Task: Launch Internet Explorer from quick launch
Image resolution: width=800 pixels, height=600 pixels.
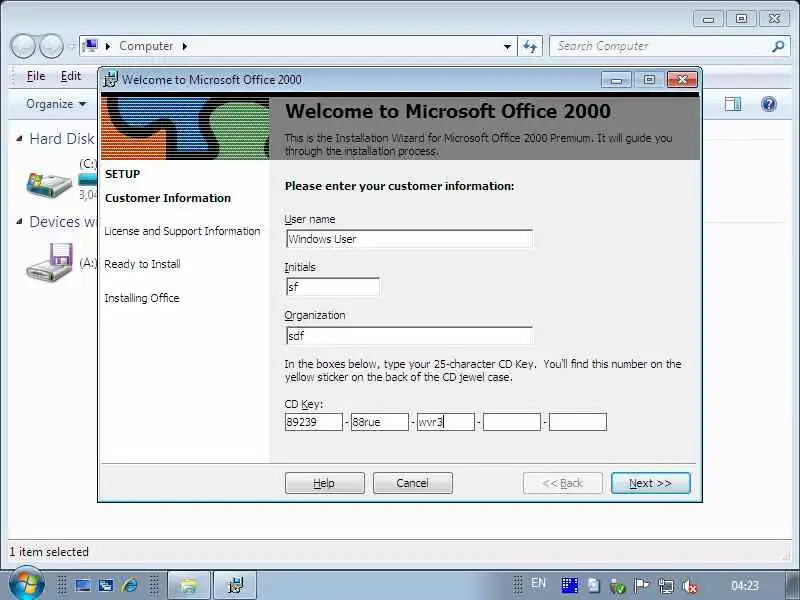Action: (130, 585)
